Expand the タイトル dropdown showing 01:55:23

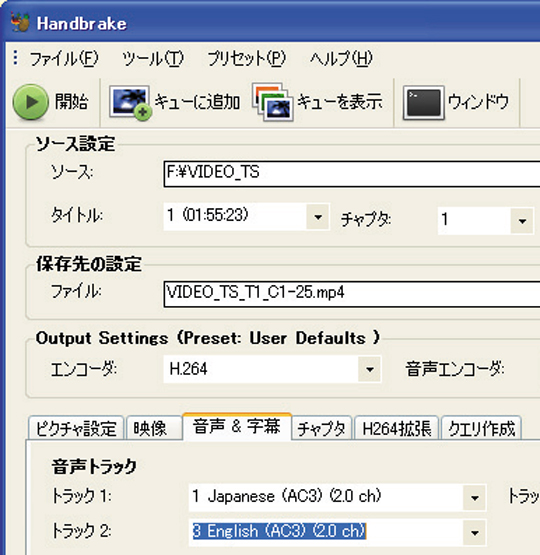pos(318,217)
